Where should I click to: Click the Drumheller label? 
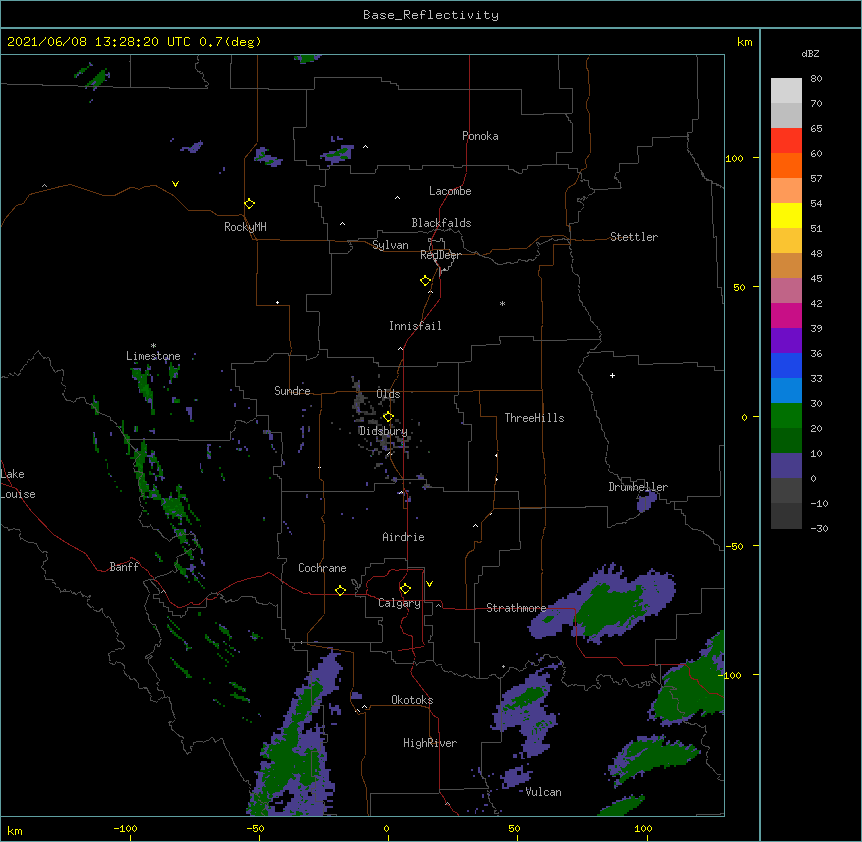pos(638,487)
